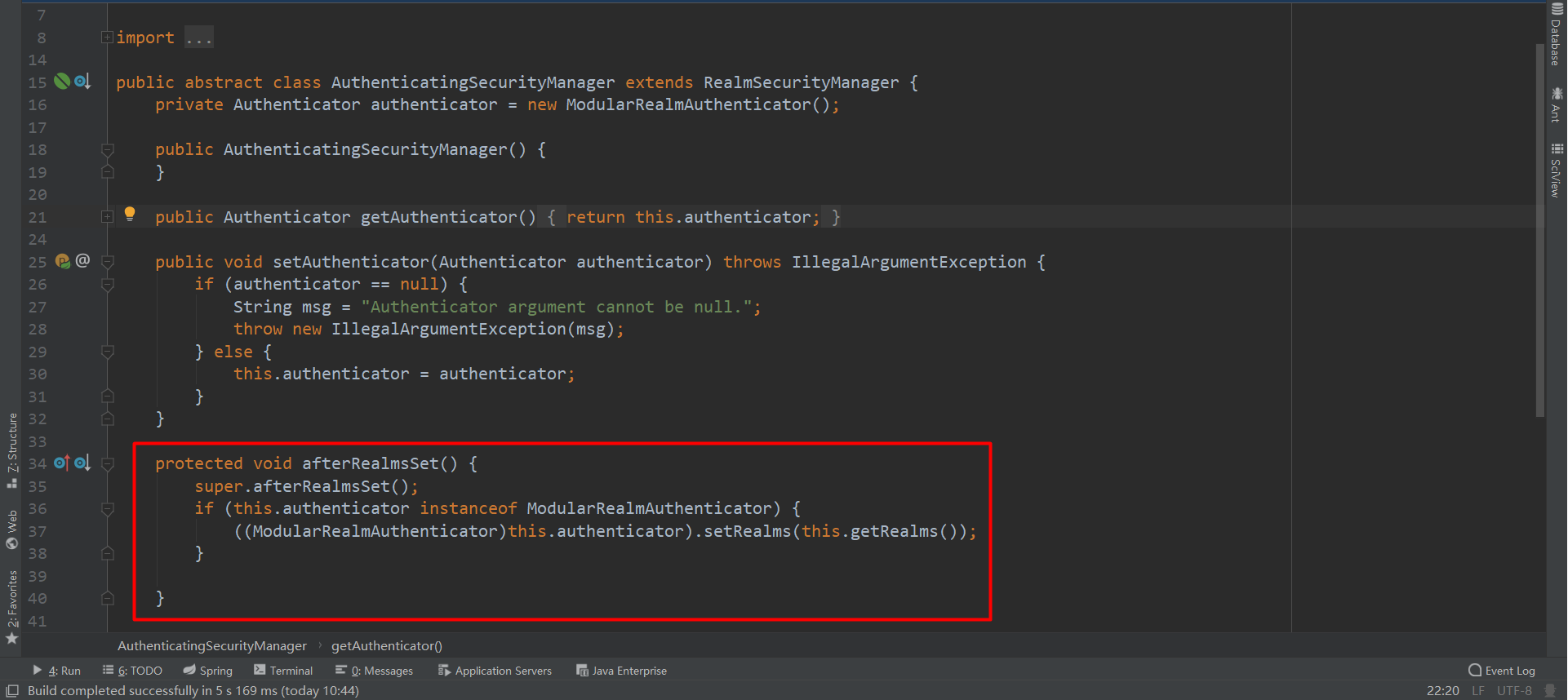Click the folded 'import ...' placeholder
This screenshot has width=1568, height=700.
click(198, 38)
